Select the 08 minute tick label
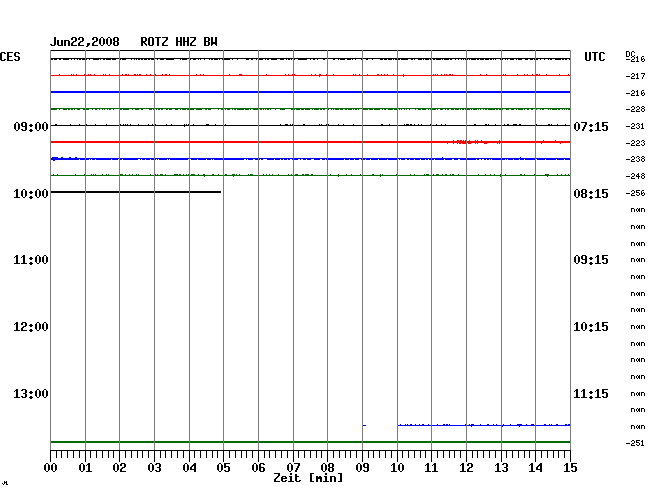 coord(327,468)
